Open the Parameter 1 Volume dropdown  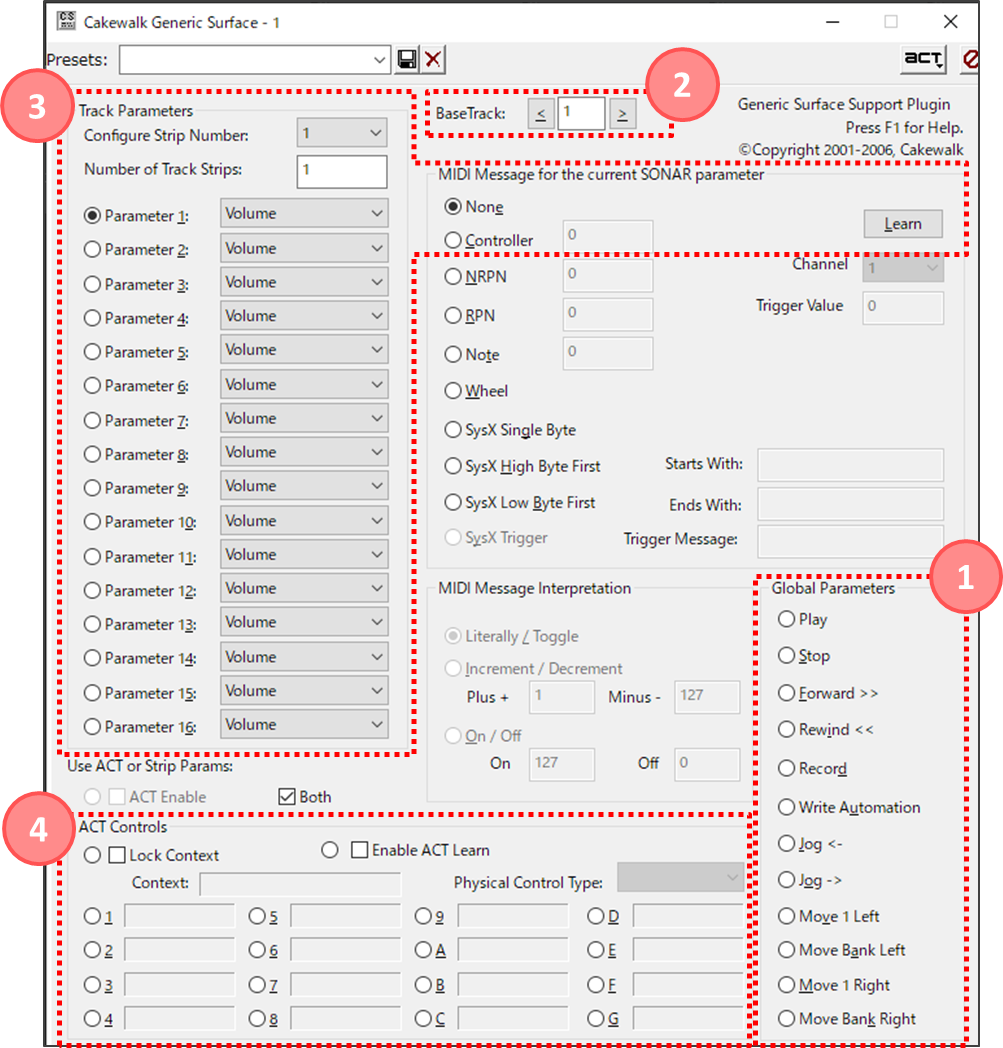[304, 214]
